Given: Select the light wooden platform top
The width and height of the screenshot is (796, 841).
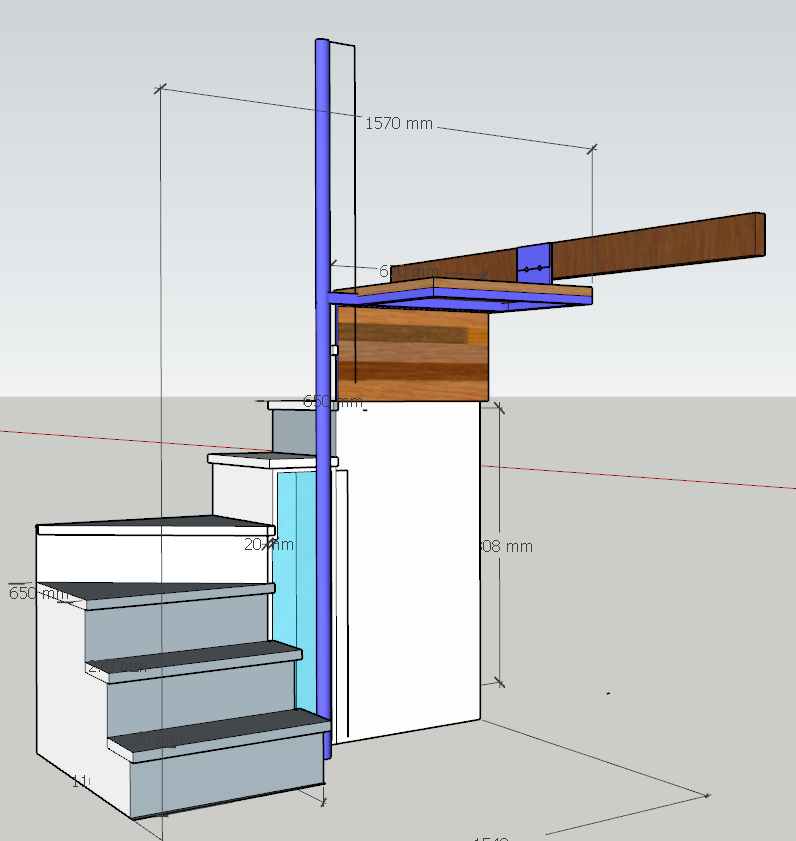Looking at the screenshot, I should (x=461, y=287).
